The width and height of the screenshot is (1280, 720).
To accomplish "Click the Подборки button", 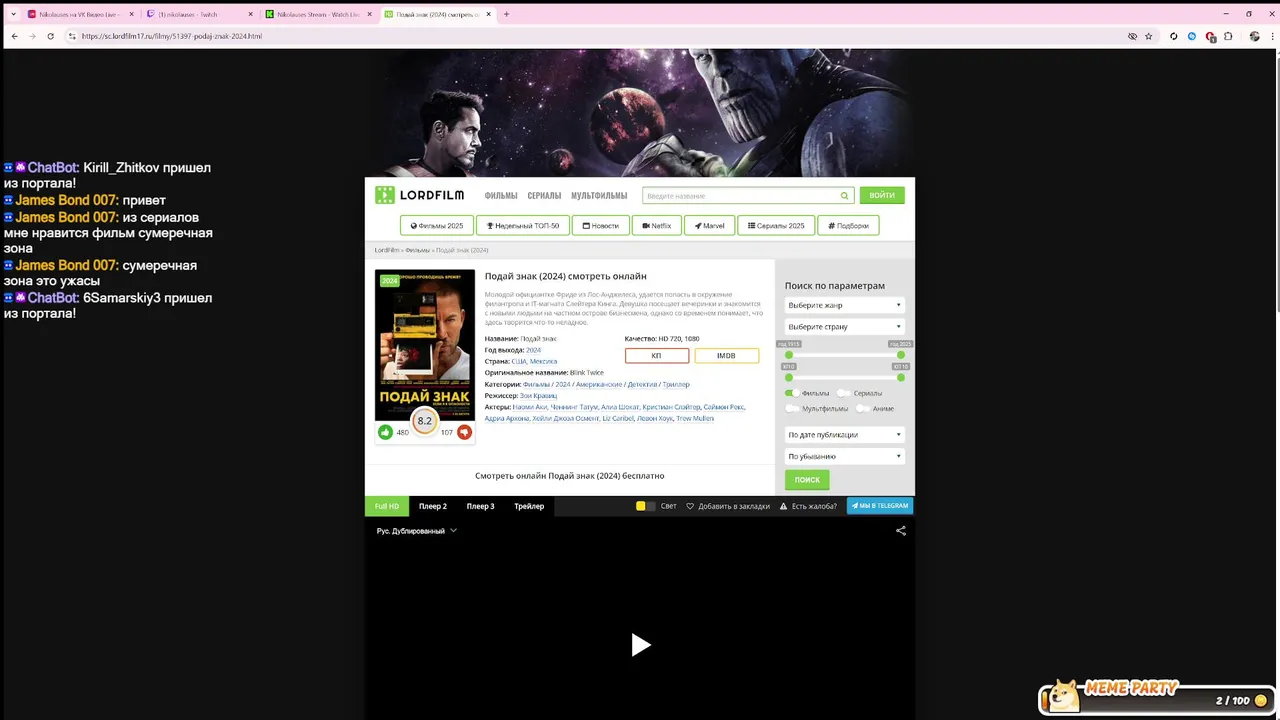I will 848,225.
